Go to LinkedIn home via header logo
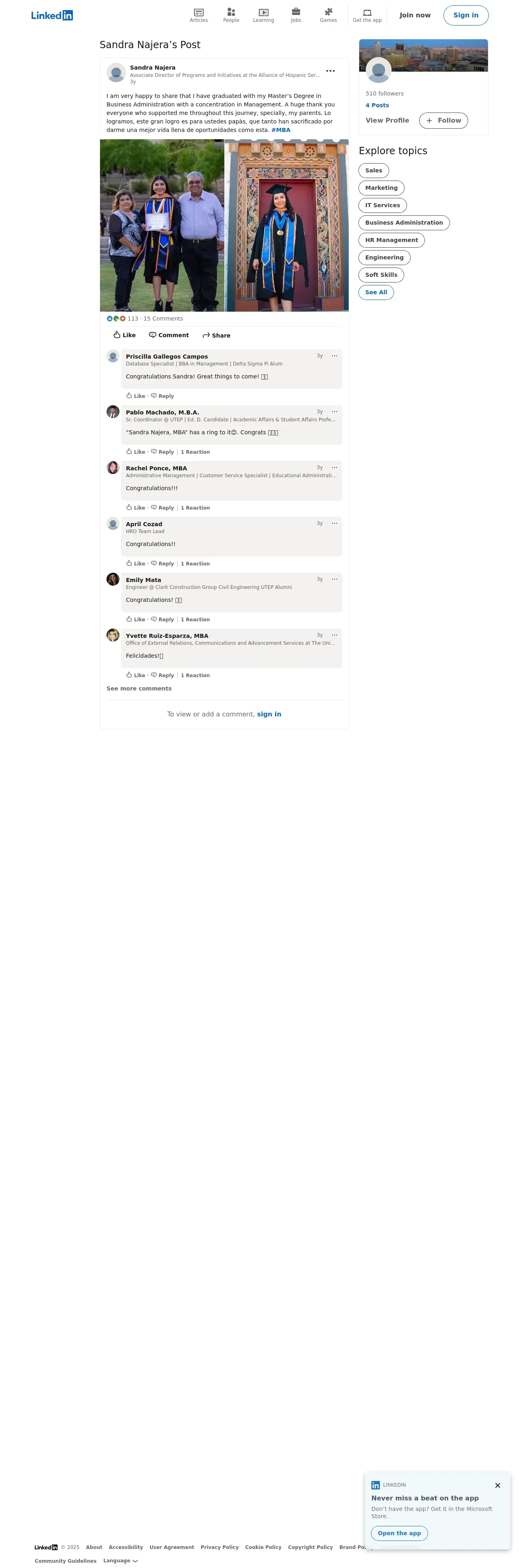 click(x=52, y=15)
